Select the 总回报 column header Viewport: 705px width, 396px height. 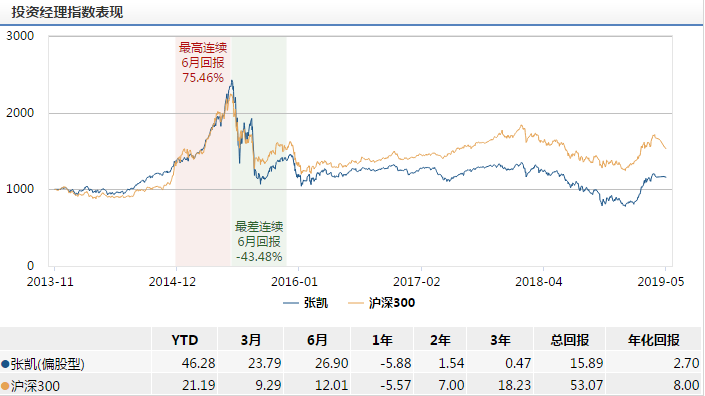pyautogui.click(x=570, y=340)
